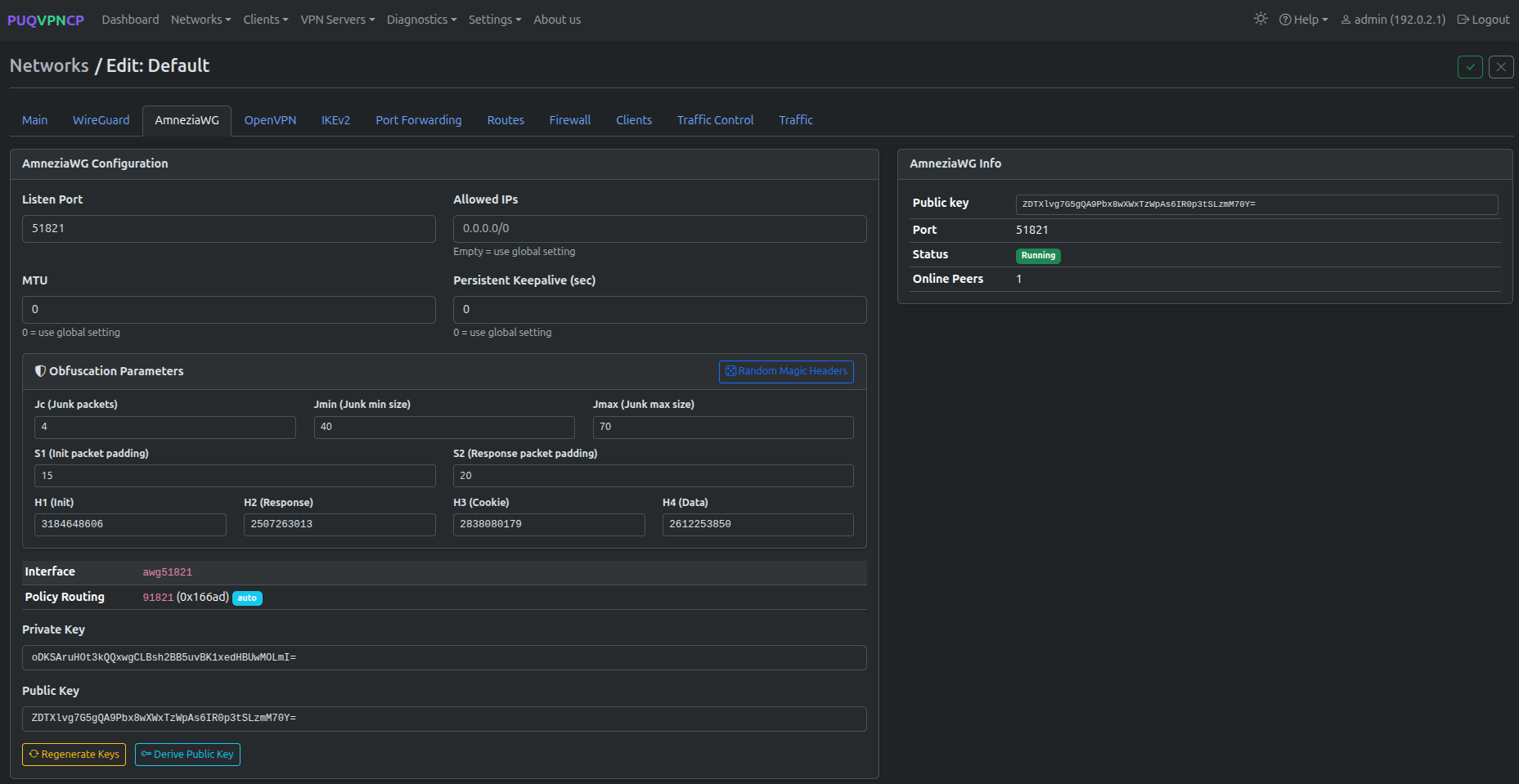Click the admin (192.0.2.1) user link
Screen dimensions: 1519x784
click(1393, 20)
